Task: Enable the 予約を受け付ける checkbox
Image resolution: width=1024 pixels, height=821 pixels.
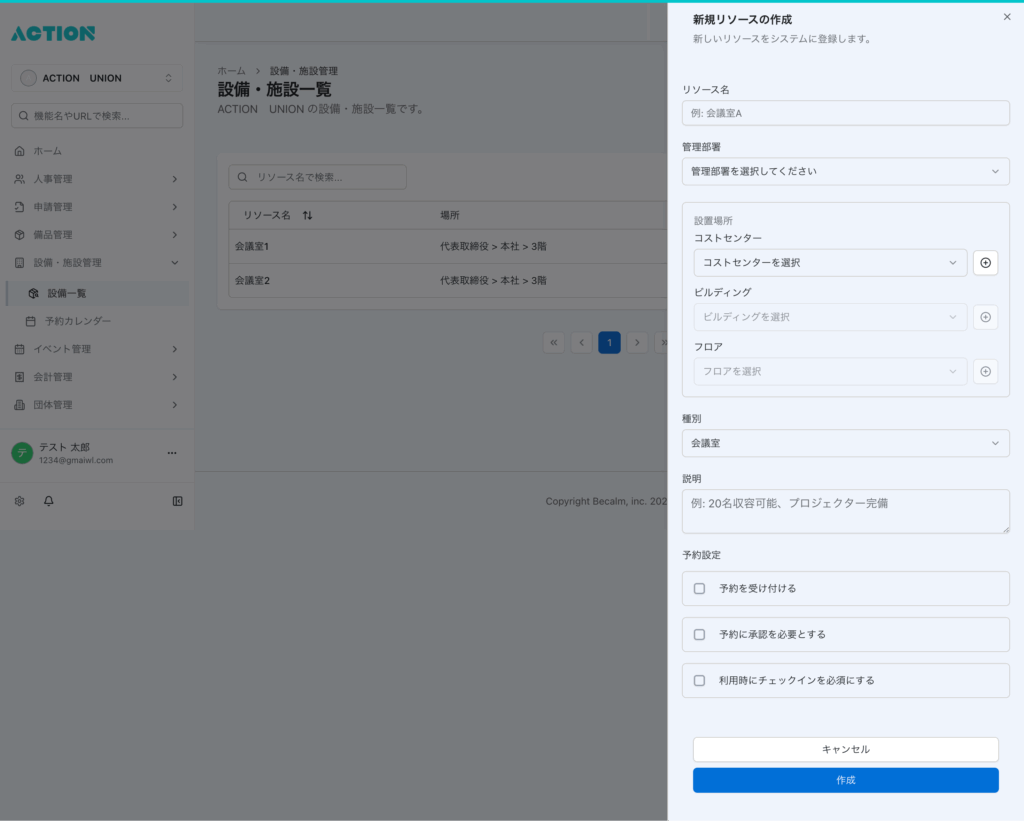Action: 699,589
